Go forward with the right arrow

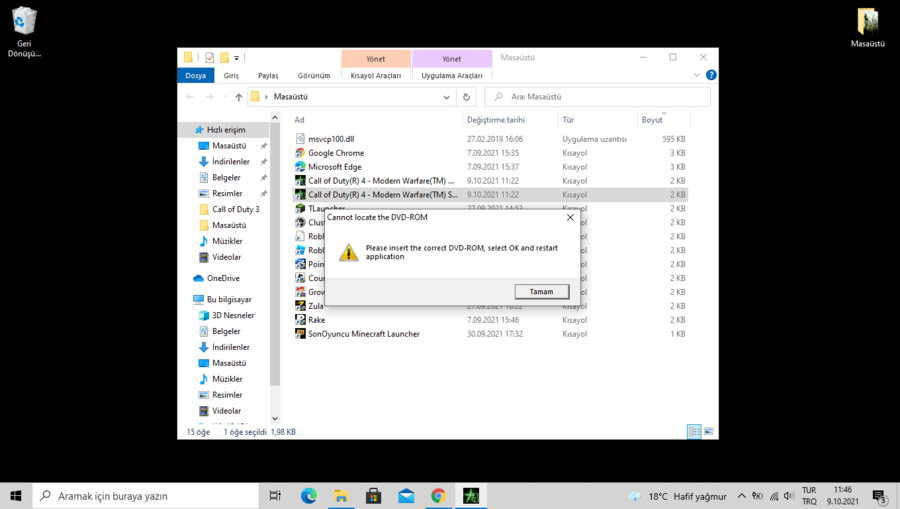tap(210, 97)
